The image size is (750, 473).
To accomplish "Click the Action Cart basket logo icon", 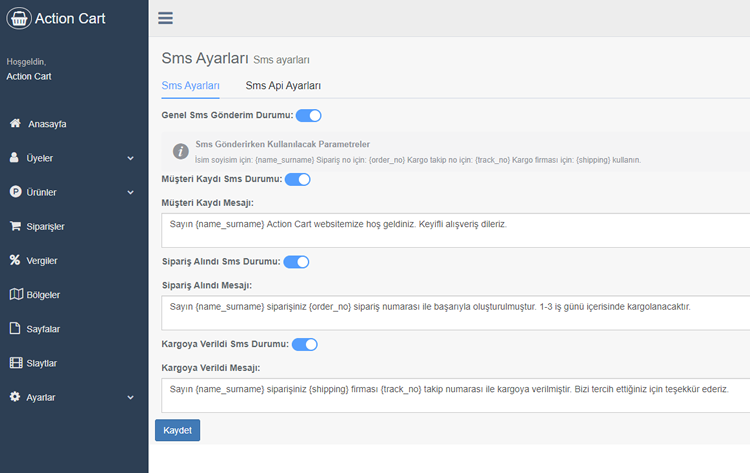I will pyautogui.click(x=19, y=19).
